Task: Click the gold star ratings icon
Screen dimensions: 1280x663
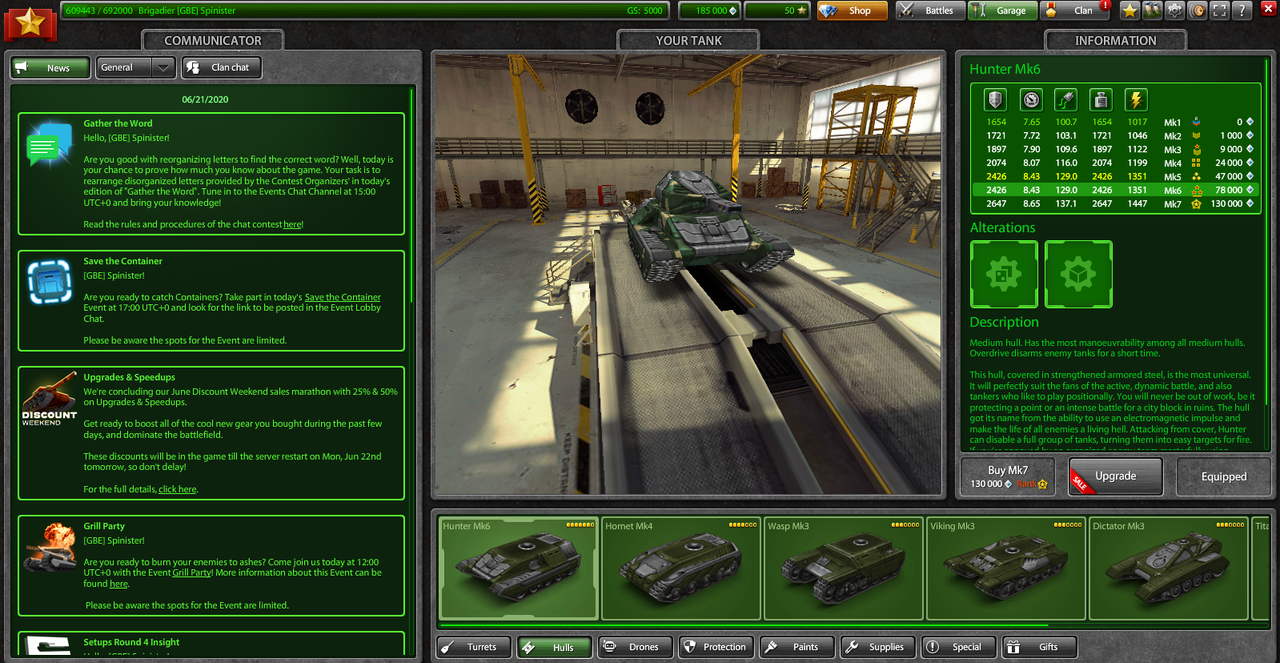Action: (x=1130, y=10)
